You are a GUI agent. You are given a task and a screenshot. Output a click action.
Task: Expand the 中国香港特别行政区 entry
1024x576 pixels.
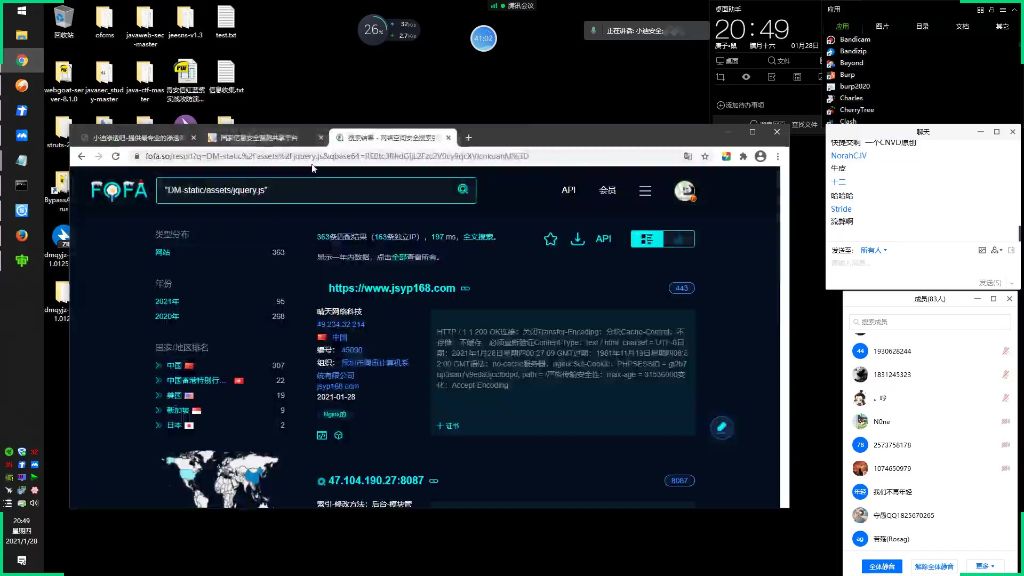coord(159,380)
